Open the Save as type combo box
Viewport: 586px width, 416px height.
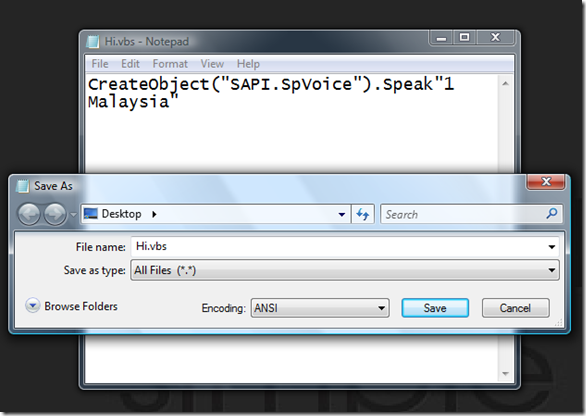point(345,270)
